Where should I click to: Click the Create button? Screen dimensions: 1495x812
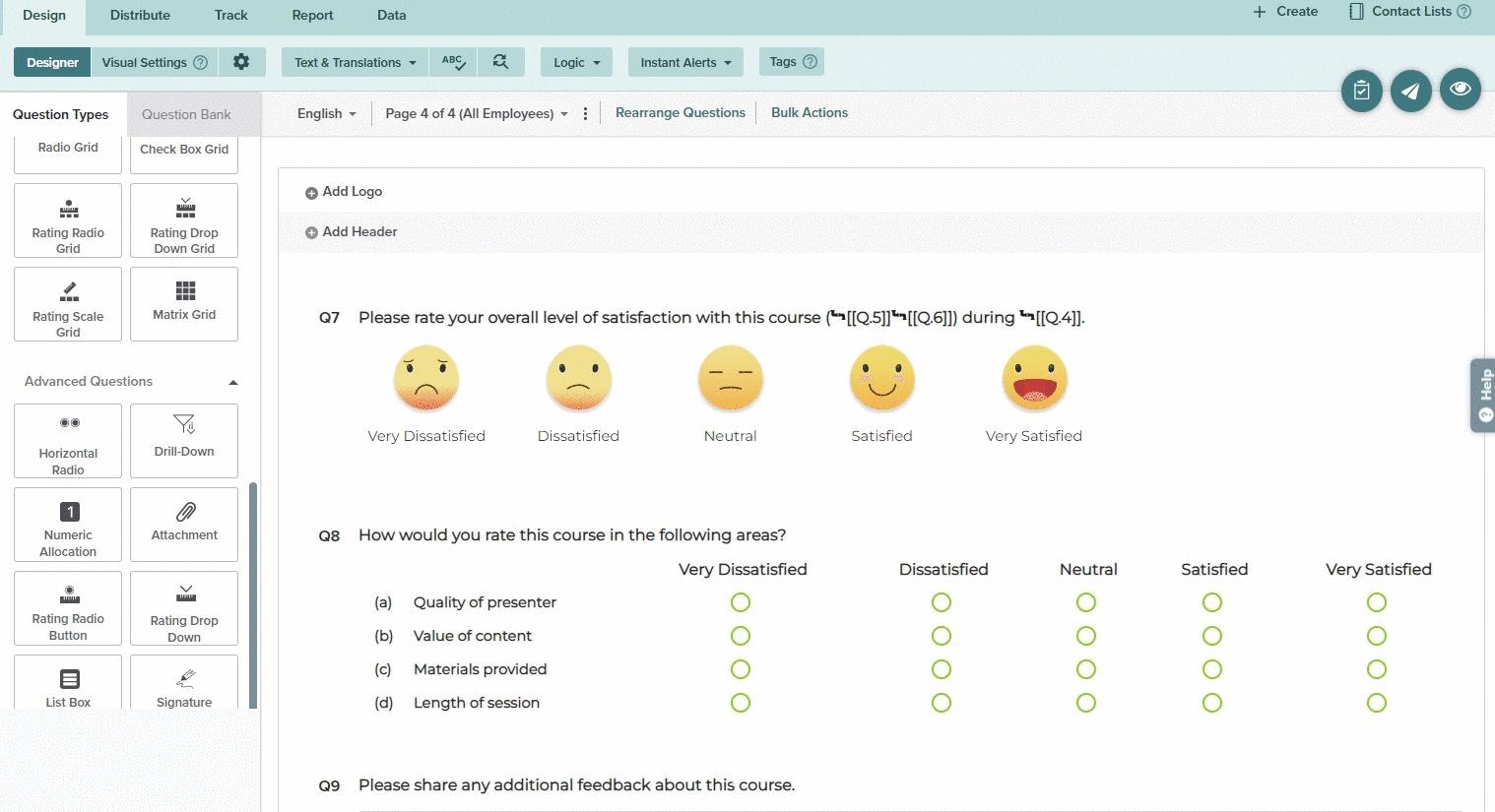(1285, 12)
